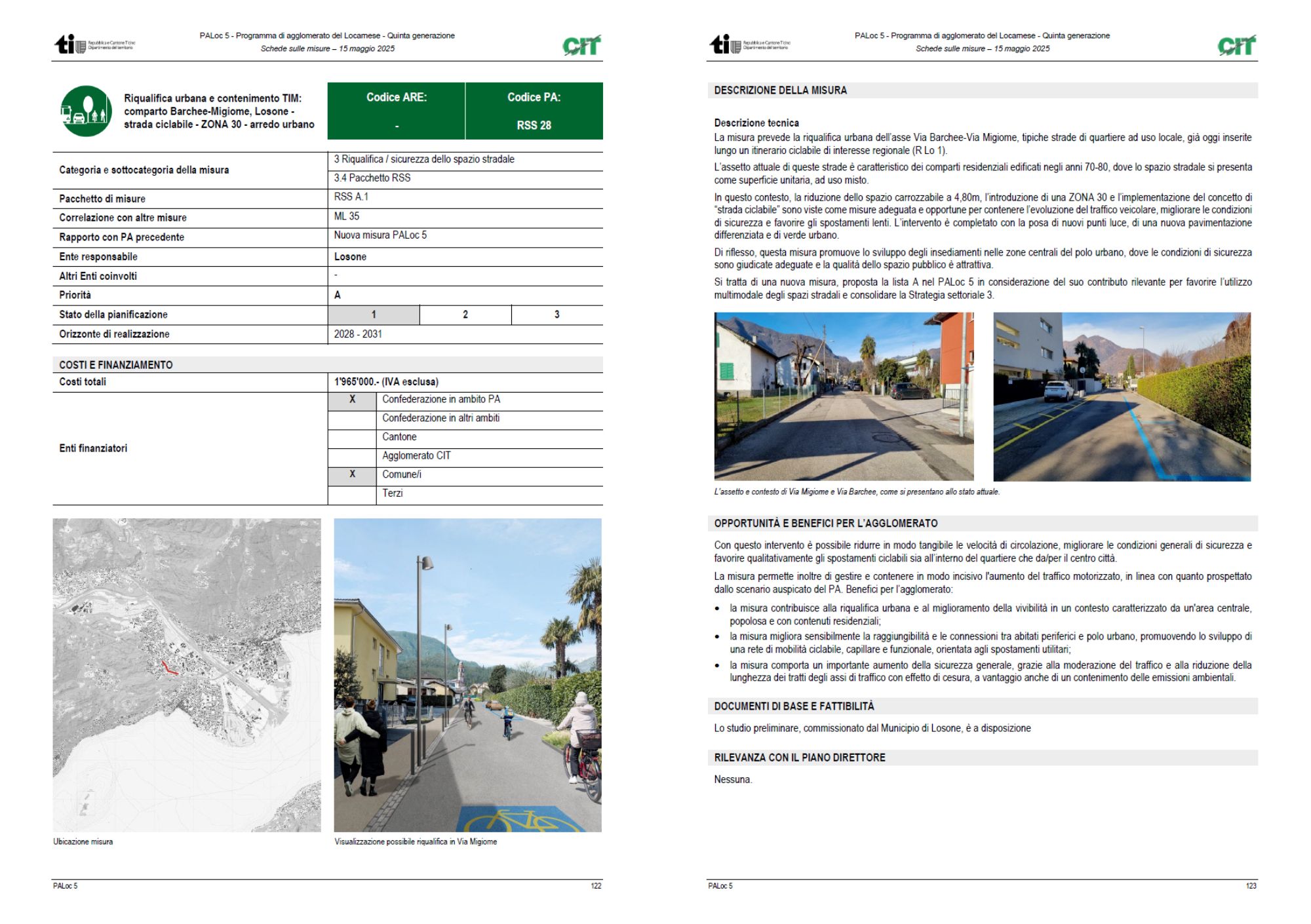Toggle the Confederazione in ambito PA checkbox
Image resolution: width=1311 pixels, height=924 pixels.
[352, 400]
